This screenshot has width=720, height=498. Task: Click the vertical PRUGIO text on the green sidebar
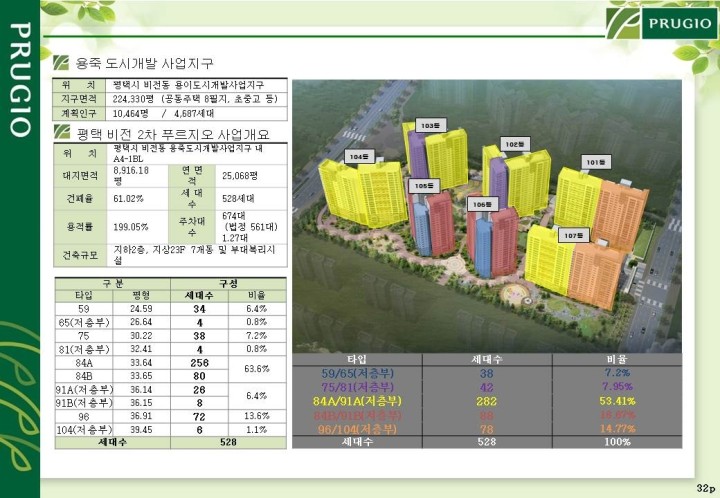[x=20, y=79]
